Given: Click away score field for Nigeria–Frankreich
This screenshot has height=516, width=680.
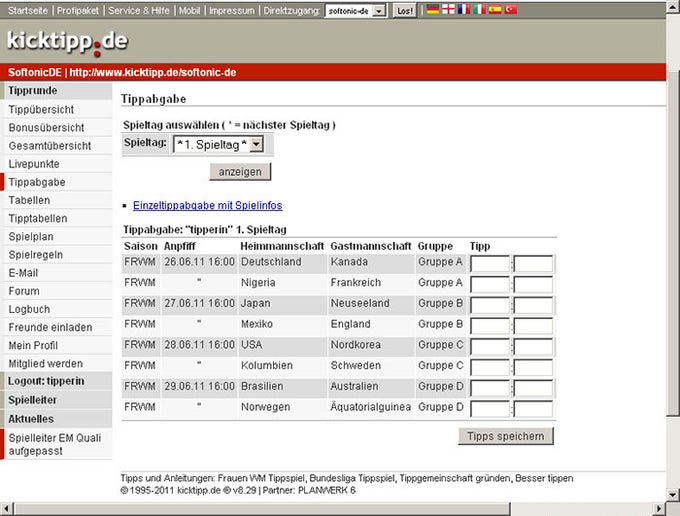Looking at the screenshot, I should point(533,284).
